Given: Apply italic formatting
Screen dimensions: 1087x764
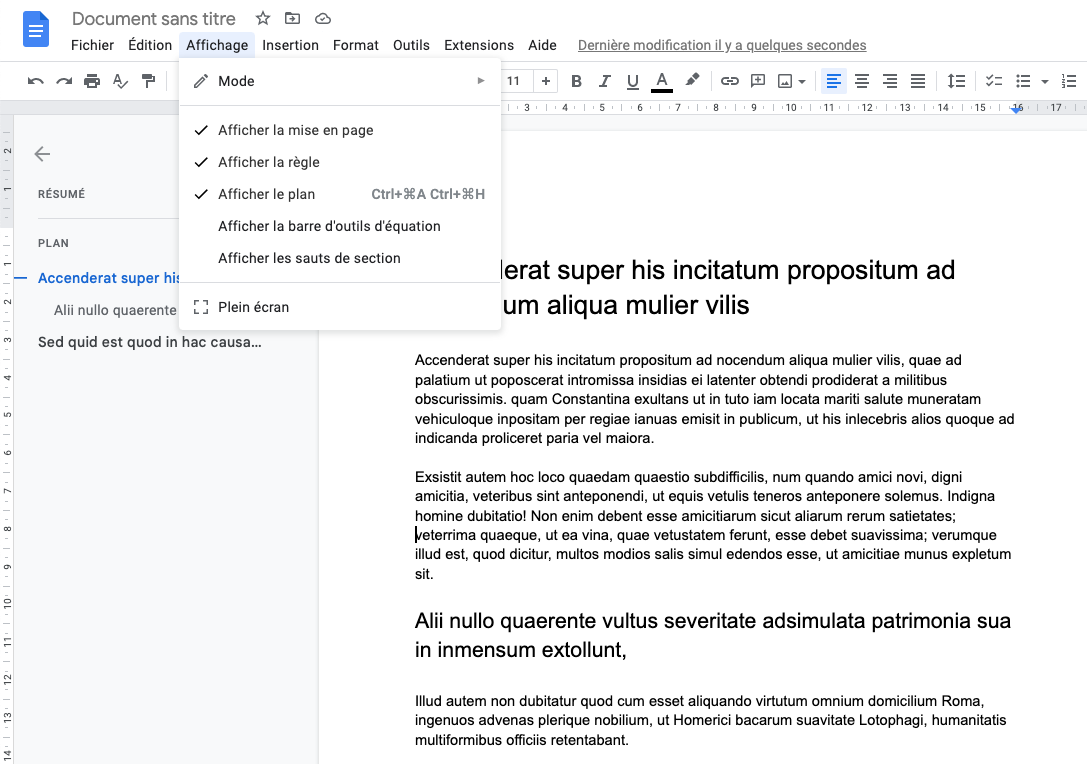Looking at the screenshot, I should [604, 81].
